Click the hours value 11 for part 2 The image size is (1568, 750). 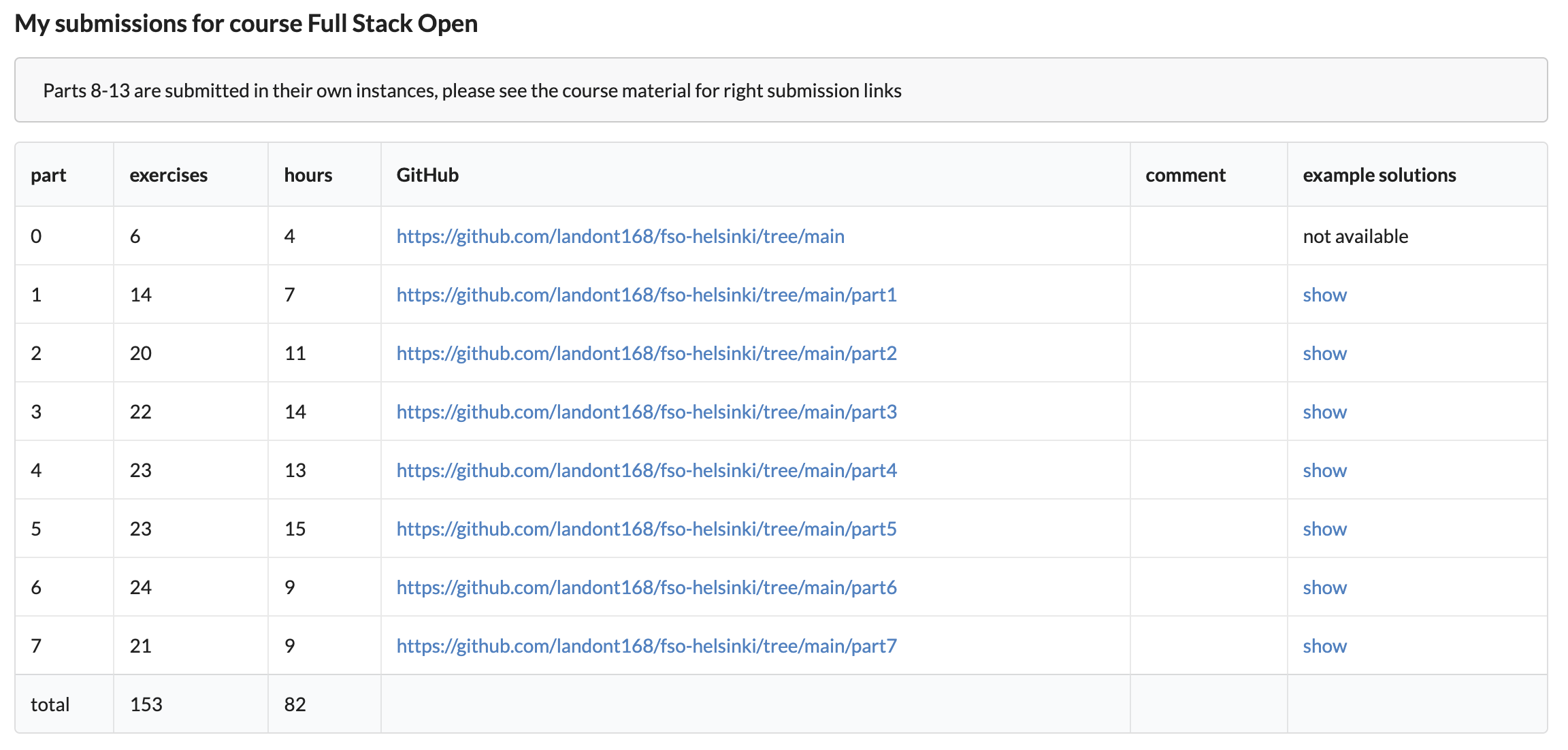(x=295, y=353)
